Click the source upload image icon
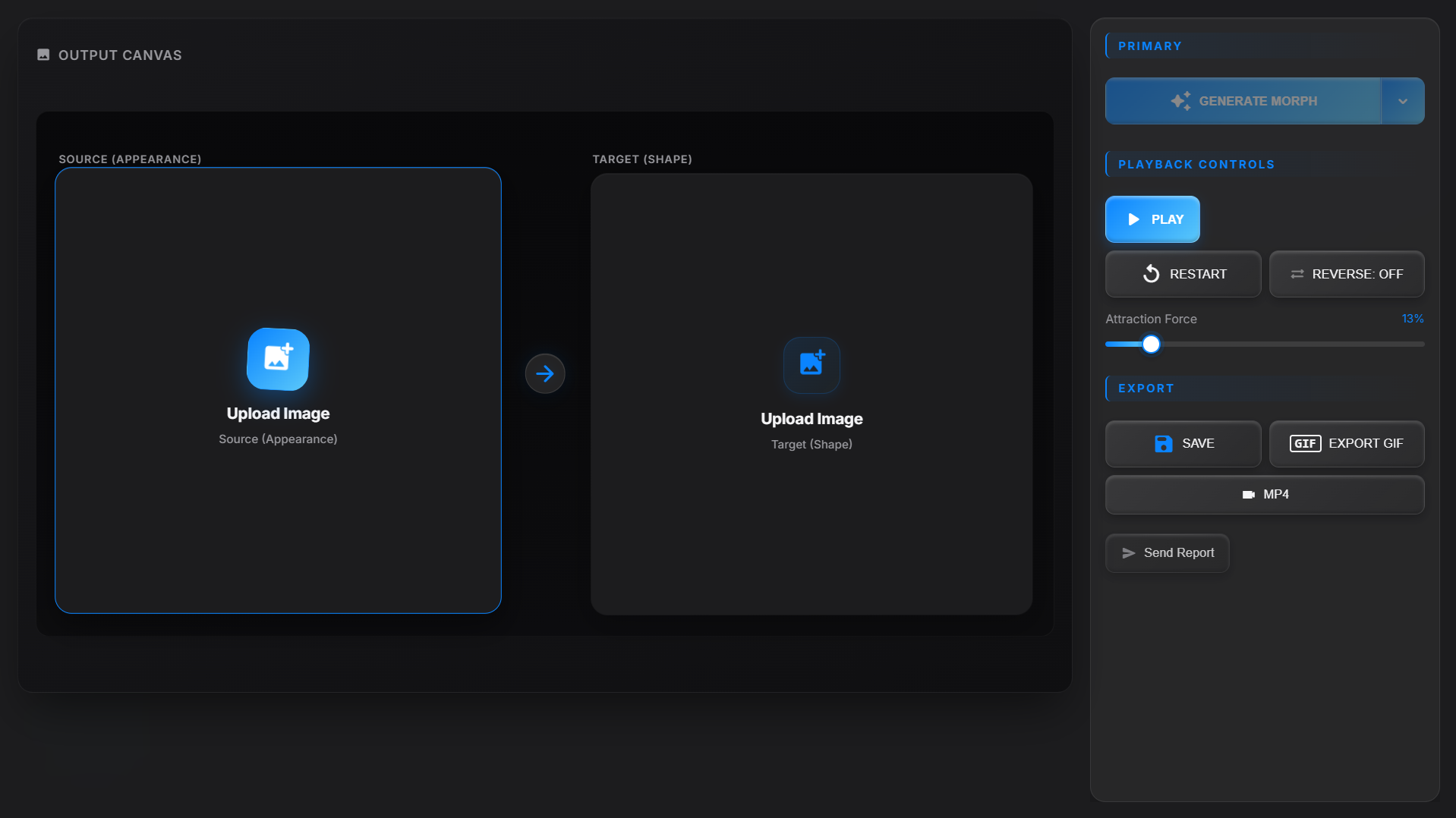The image size is (1456, 818). [x=278, y=359]
